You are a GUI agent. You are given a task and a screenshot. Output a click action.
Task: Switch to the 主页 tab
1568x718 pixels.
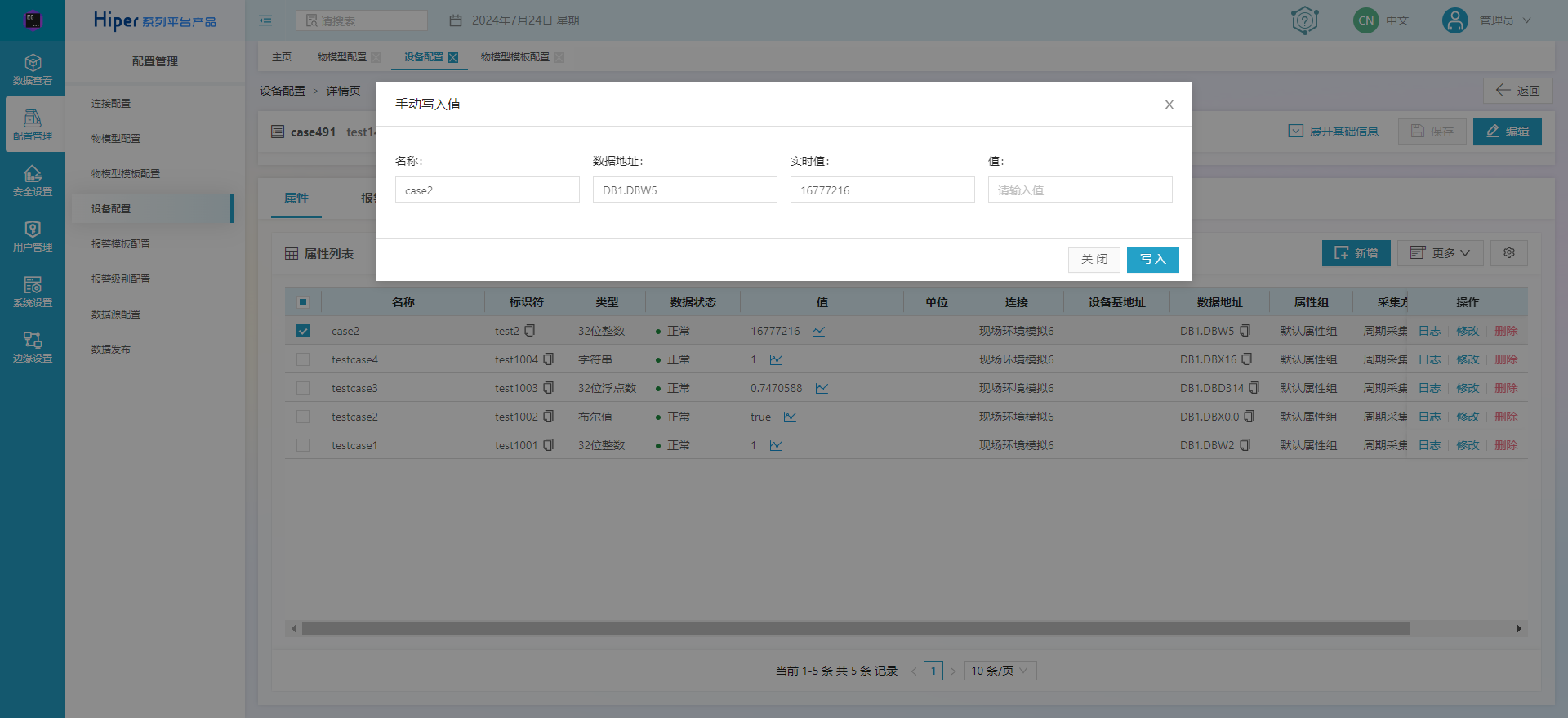(282, 57)
